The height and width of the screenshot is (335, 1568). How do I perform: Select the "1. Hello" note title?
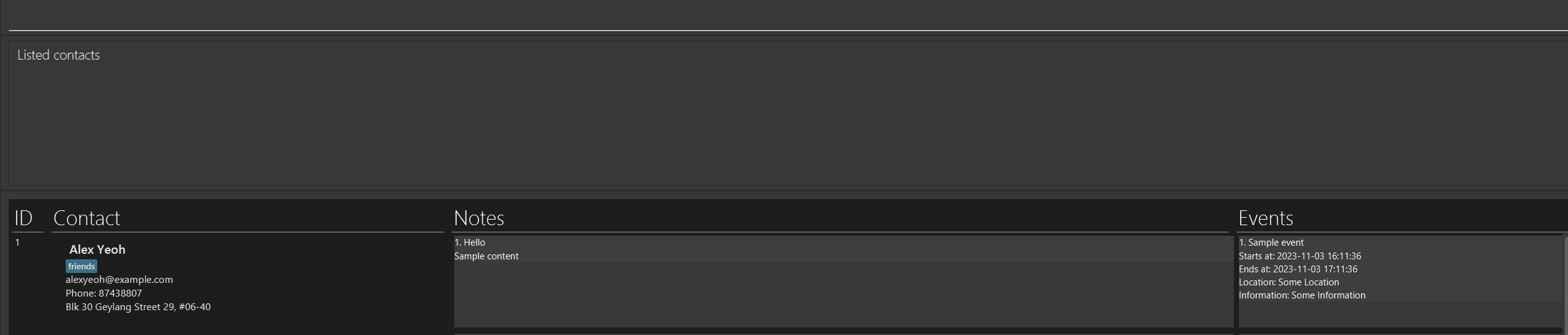pos(470,243)
